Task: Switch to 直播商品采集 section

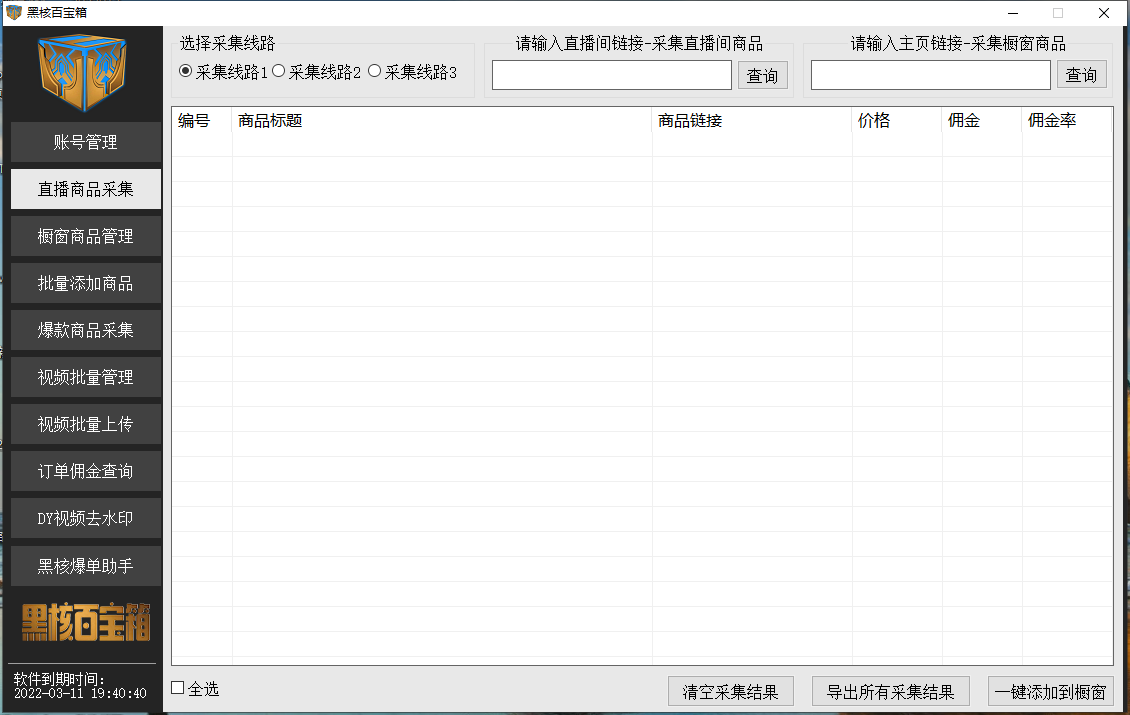Action: pos(86,189)
